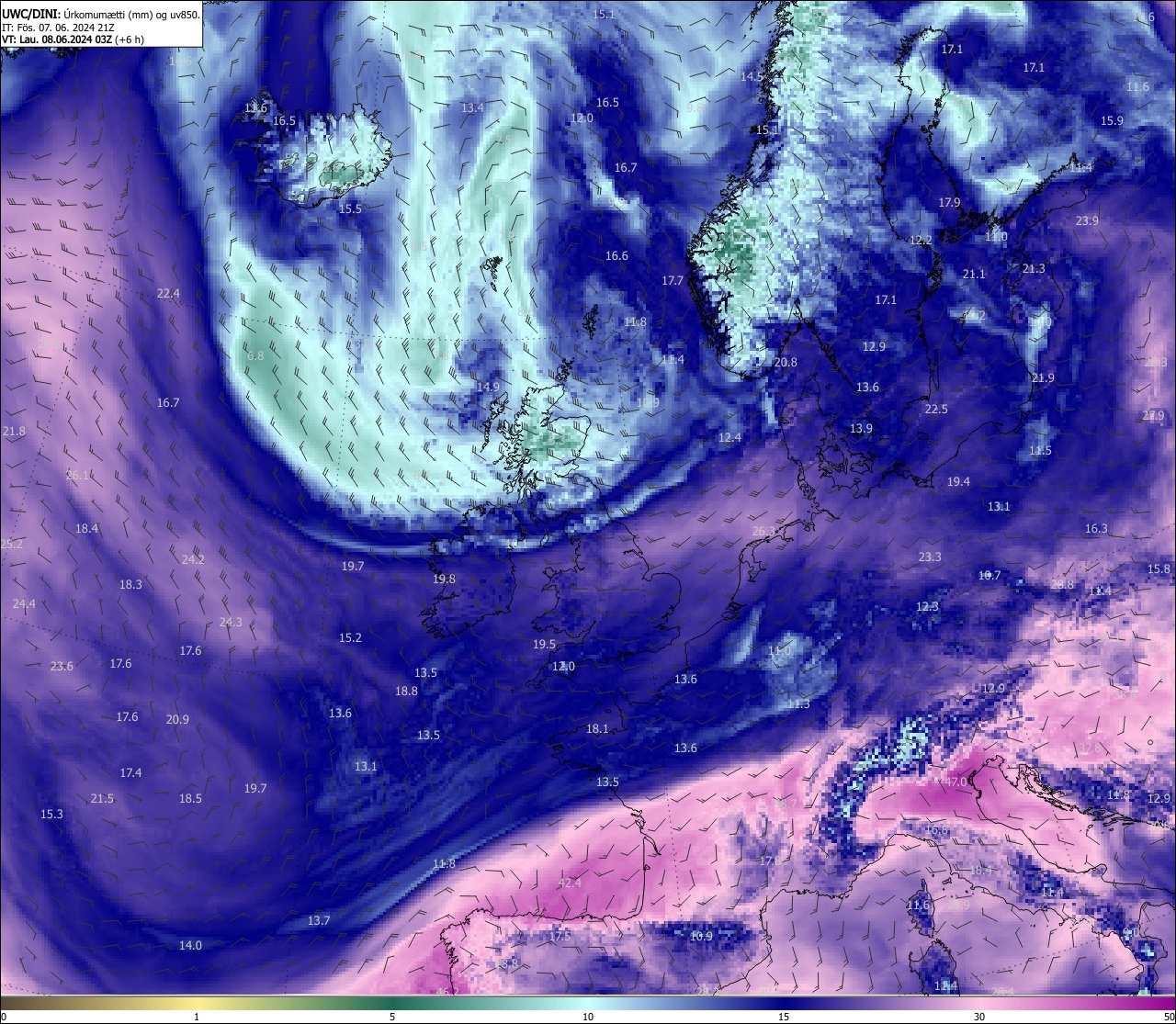Click the 21.9 map value

pyautogui.click(x=1043, y=378)
